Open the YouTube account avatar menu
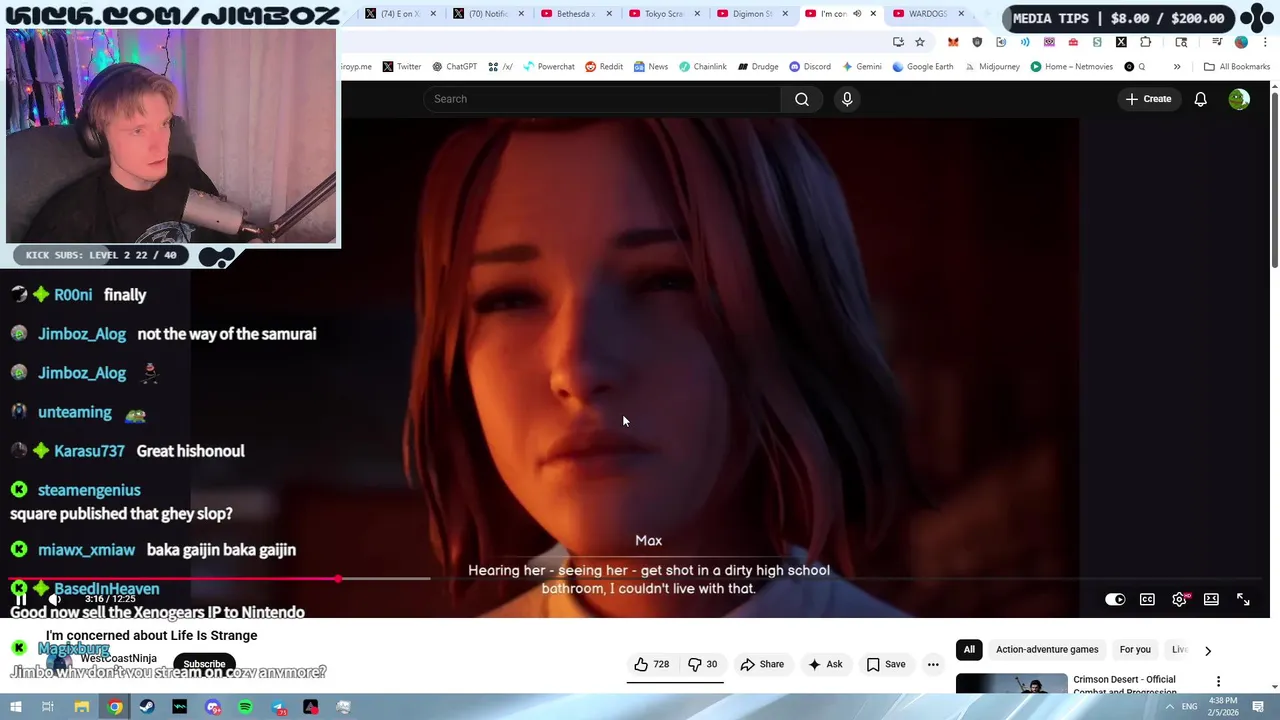The image size is (1280, 720). point(1239,99)
